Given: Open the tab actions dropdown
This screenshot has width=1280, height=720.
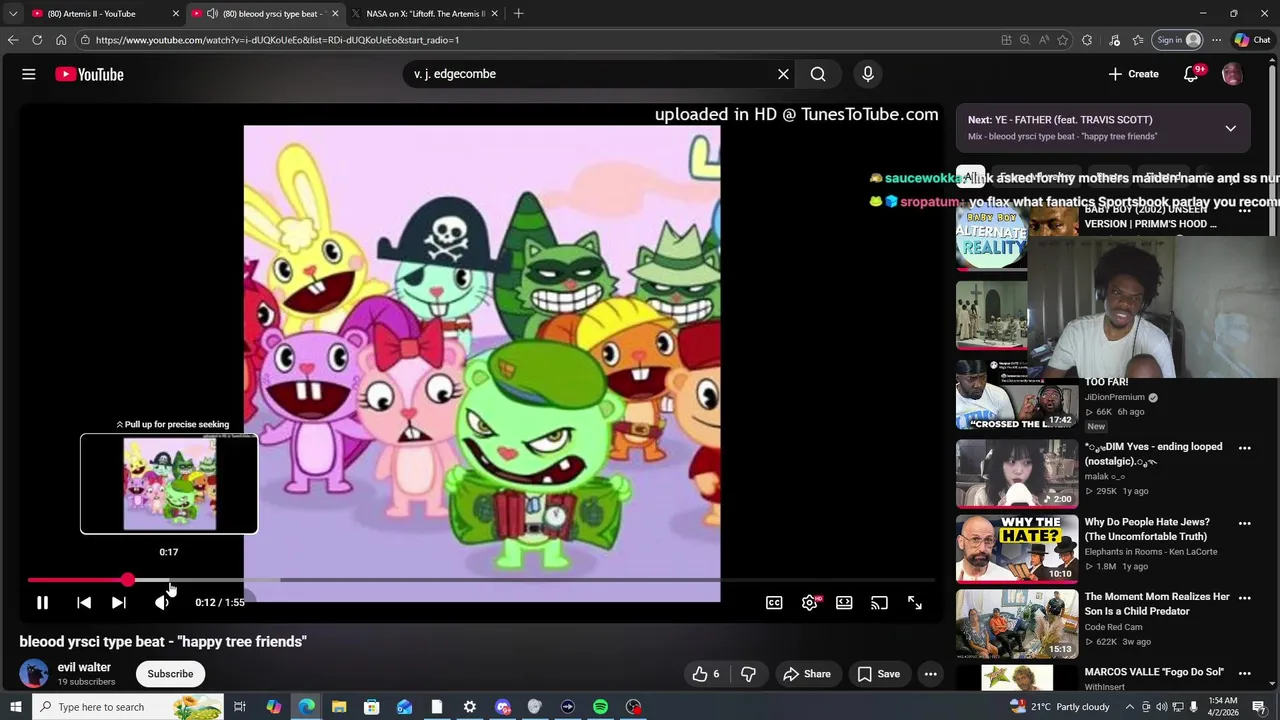Looking at the screenshot, I should point(12,14).
